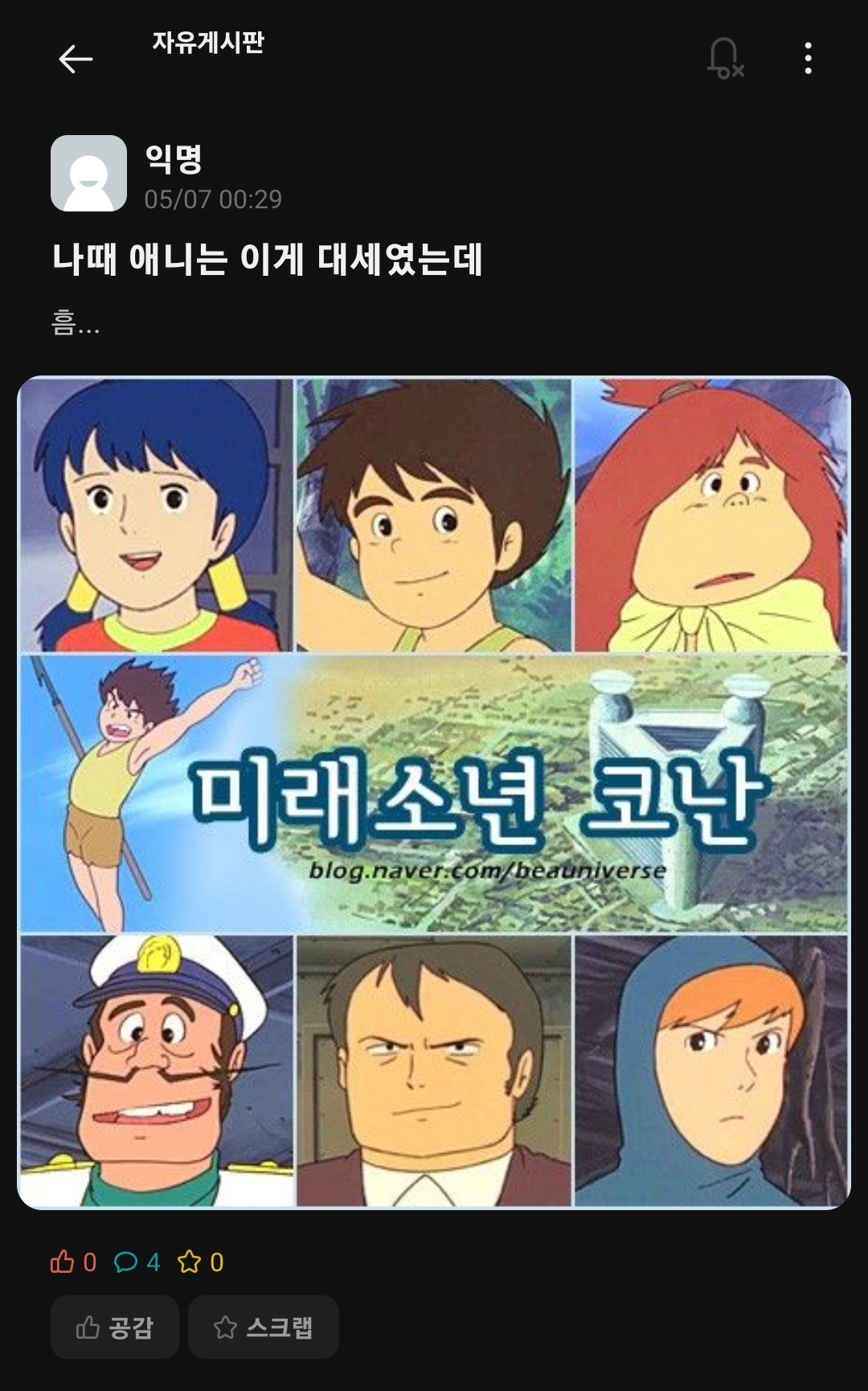Tap the post title 나때 애니는 이게 대세였는데
Image resolution: width=868 pixels, height=1391 pixels.
pyautogui.click(x=268, y=259)
